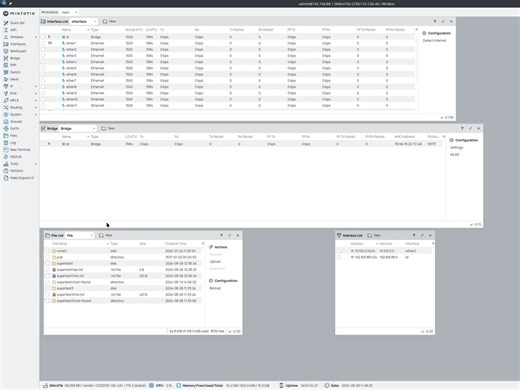The width and height of the screenshot is (520, 390).
Task: Check the pub directory checkbox in File List
Action: 48,257
